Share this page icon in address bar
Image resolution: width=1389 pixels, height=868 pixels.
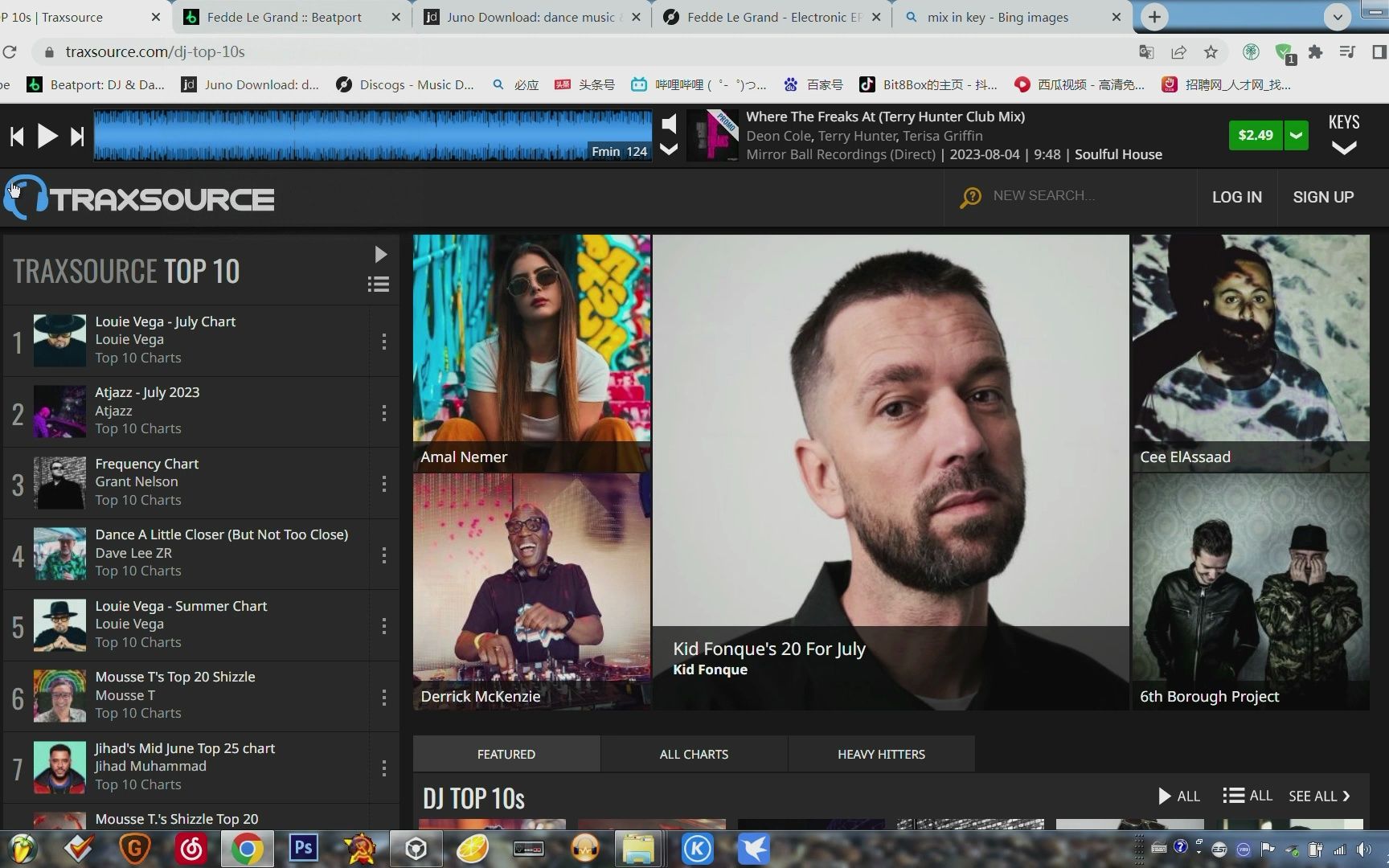(x=1178, y=52)
